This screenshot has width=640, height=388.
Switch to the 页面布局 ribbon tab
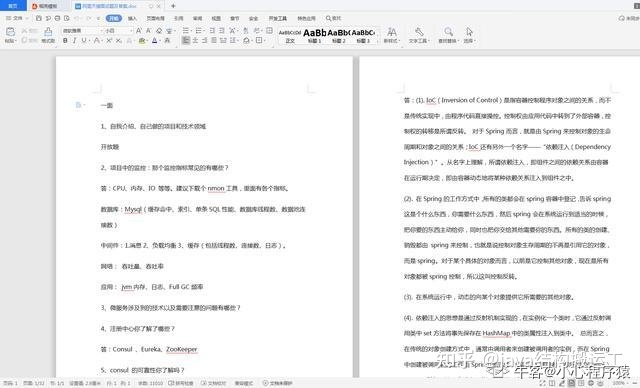pyautogui.click(x=156, y=18)
